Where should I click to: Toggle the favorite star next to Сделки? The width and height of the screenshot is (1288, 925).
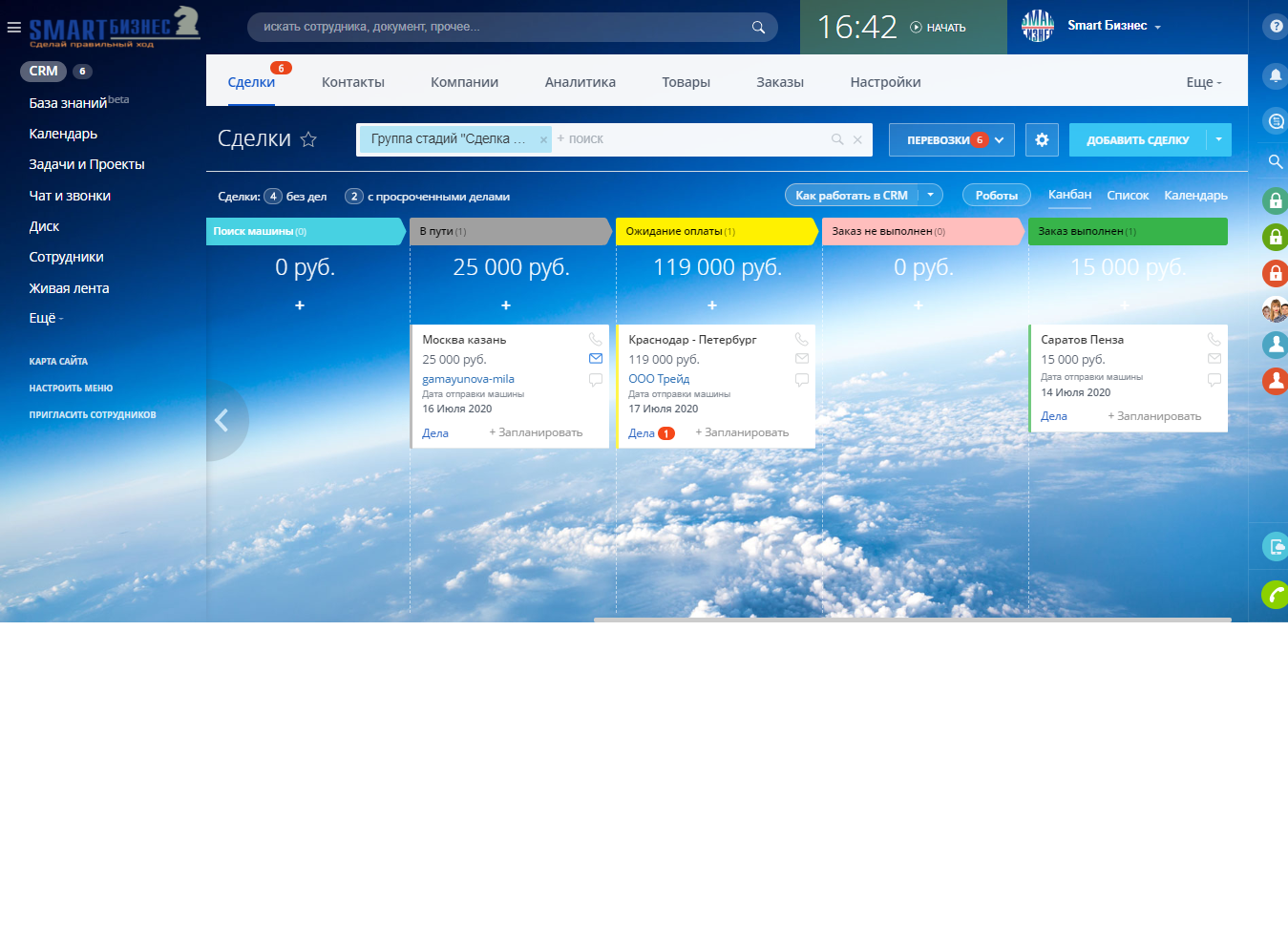click(x=308, y=139)
